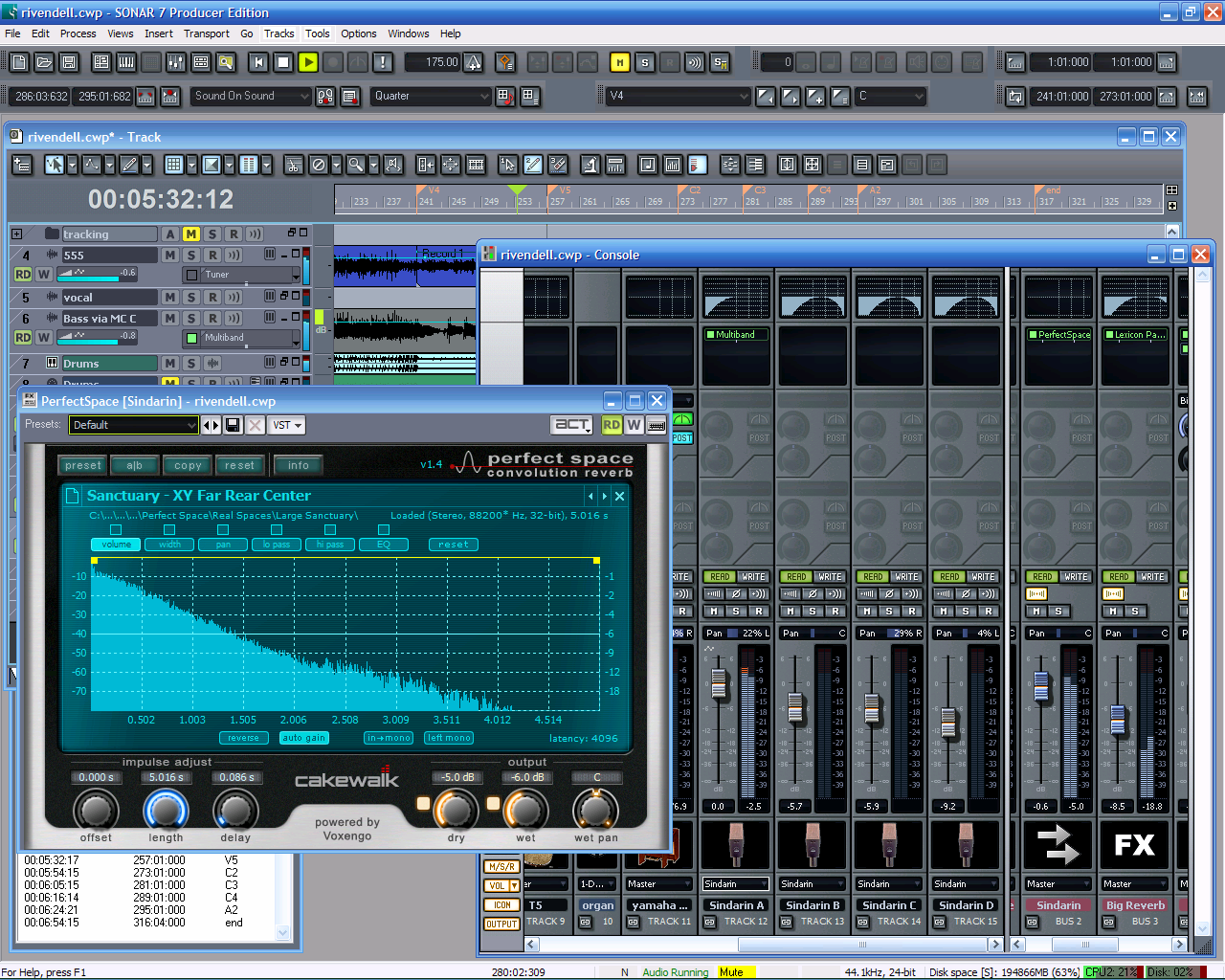Jump to previous marker icon
The height and width of the screenshot is (980, 1225).
click(766, 97)
